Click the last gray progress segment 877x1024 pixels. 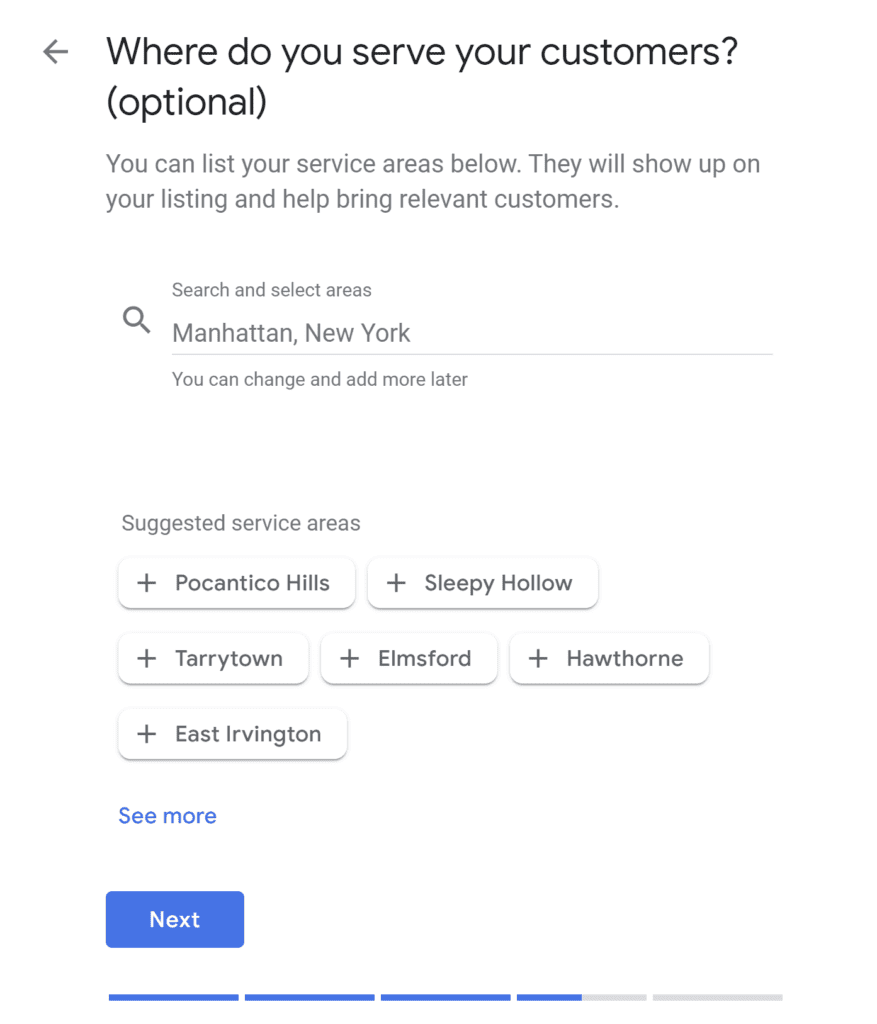[718, 997]
